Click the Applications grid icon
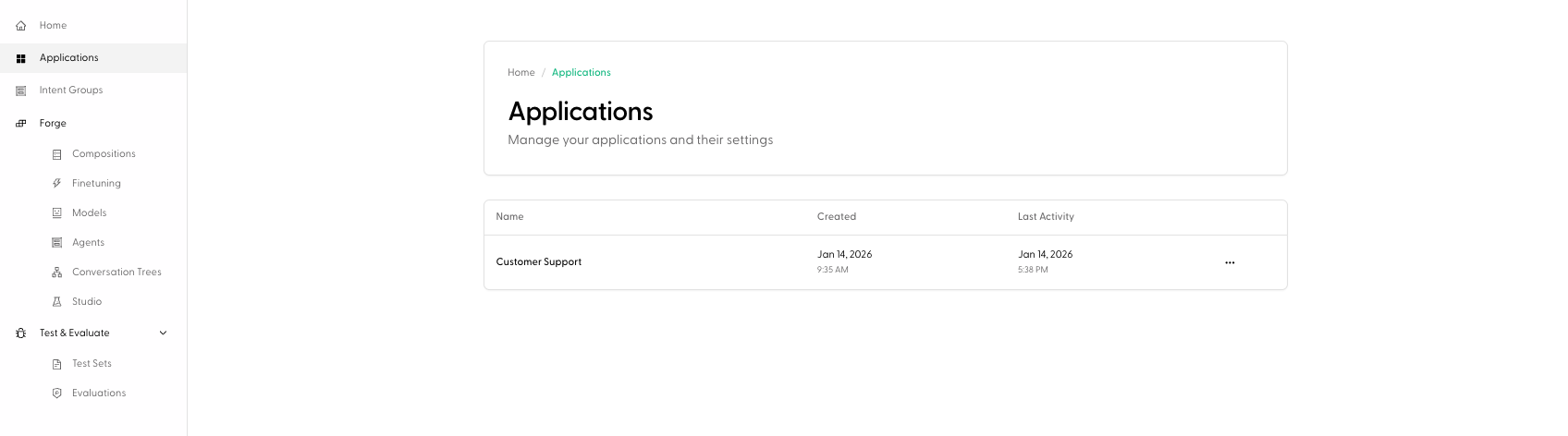The height and width of the screenshot is (436, 1568). coord(20,58)
